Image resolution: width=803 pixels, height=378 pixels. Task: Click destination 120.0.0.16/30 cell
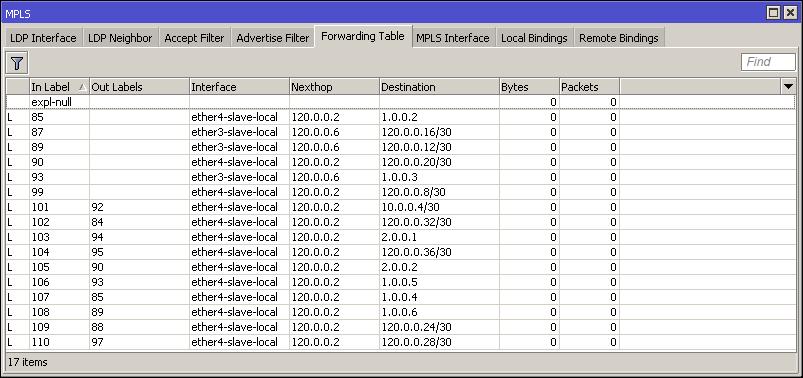point(439,132)
